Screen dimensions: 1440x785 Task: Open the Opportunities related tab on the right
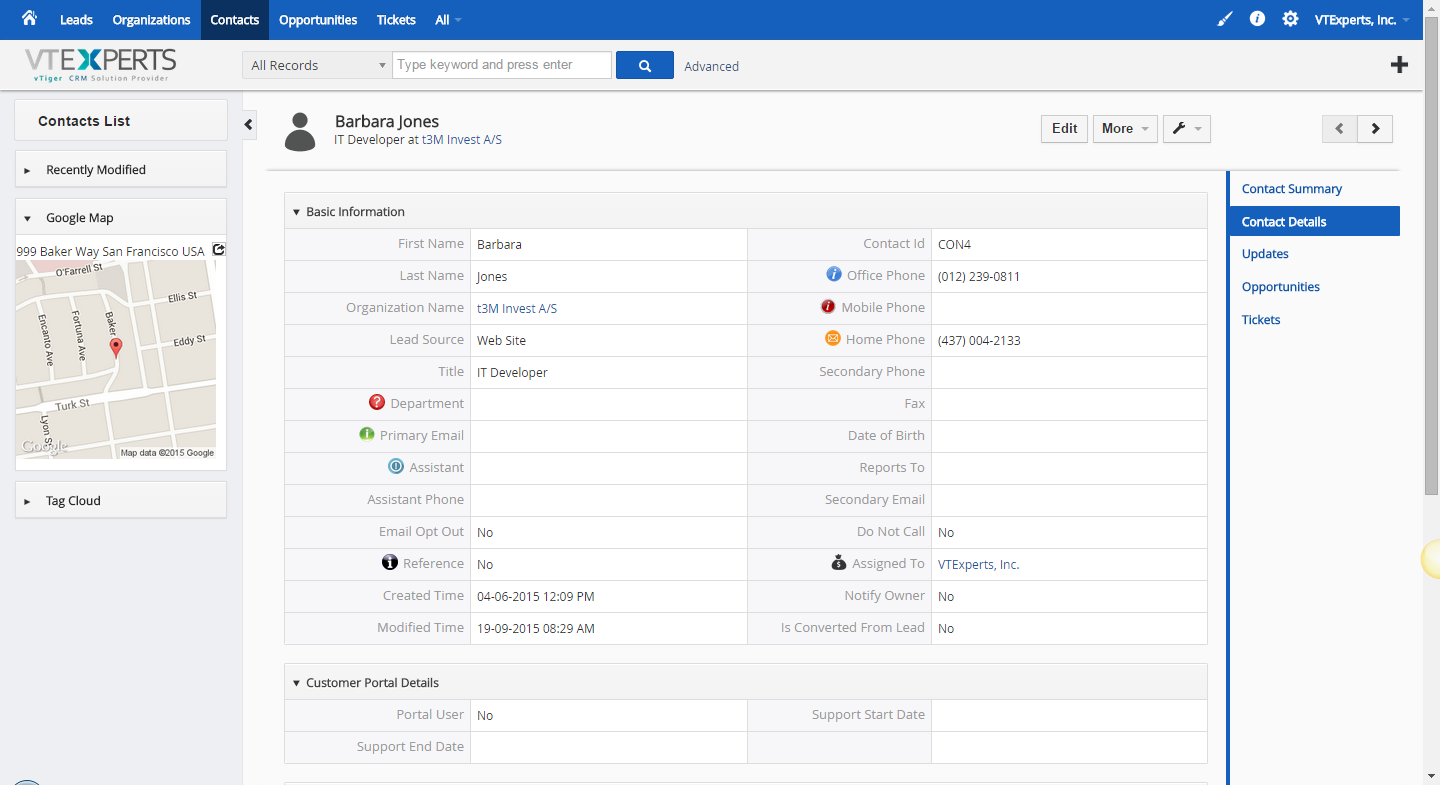[1281, 287]
